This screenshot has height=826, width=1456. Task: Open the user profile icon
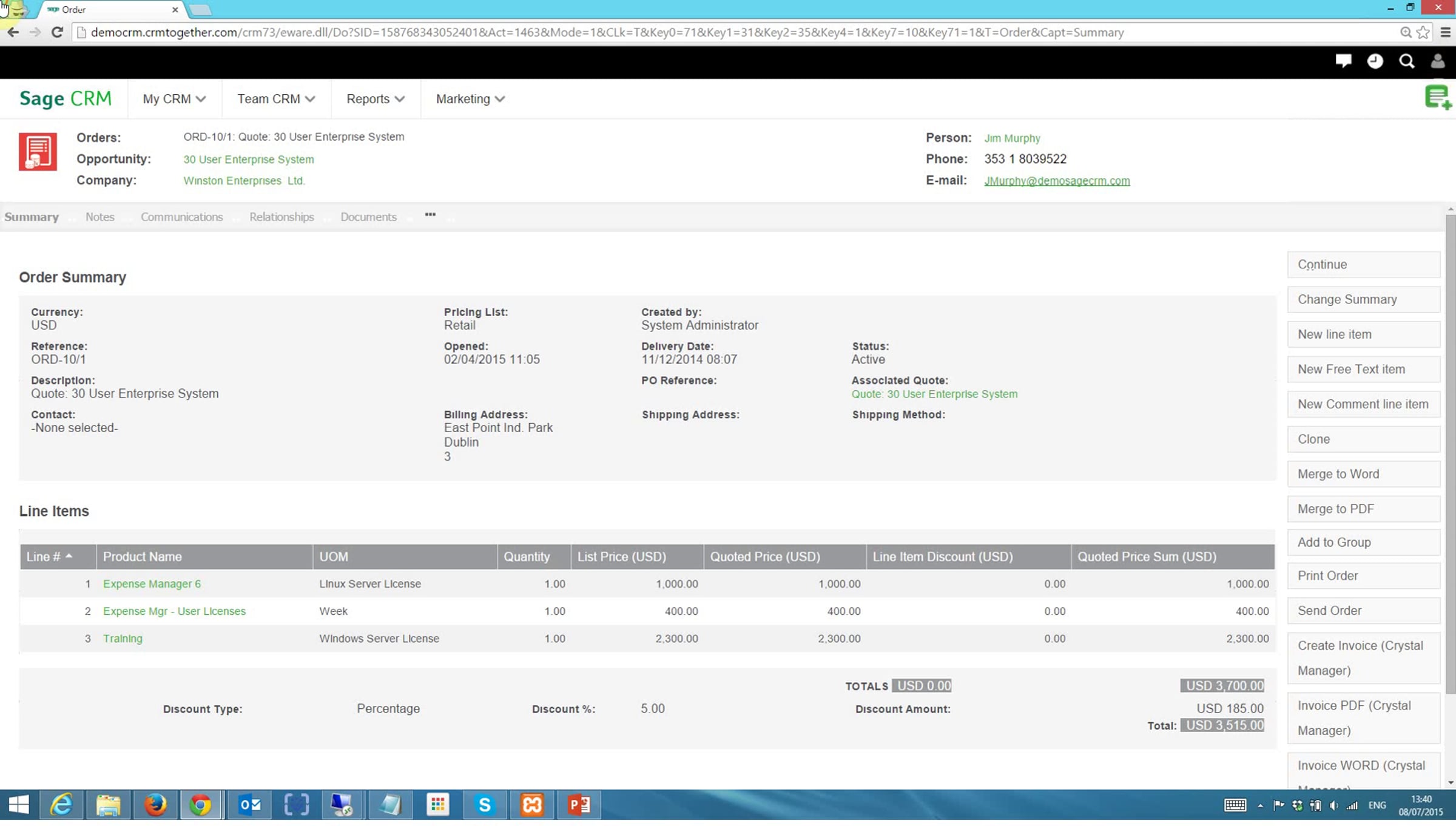1438,61
